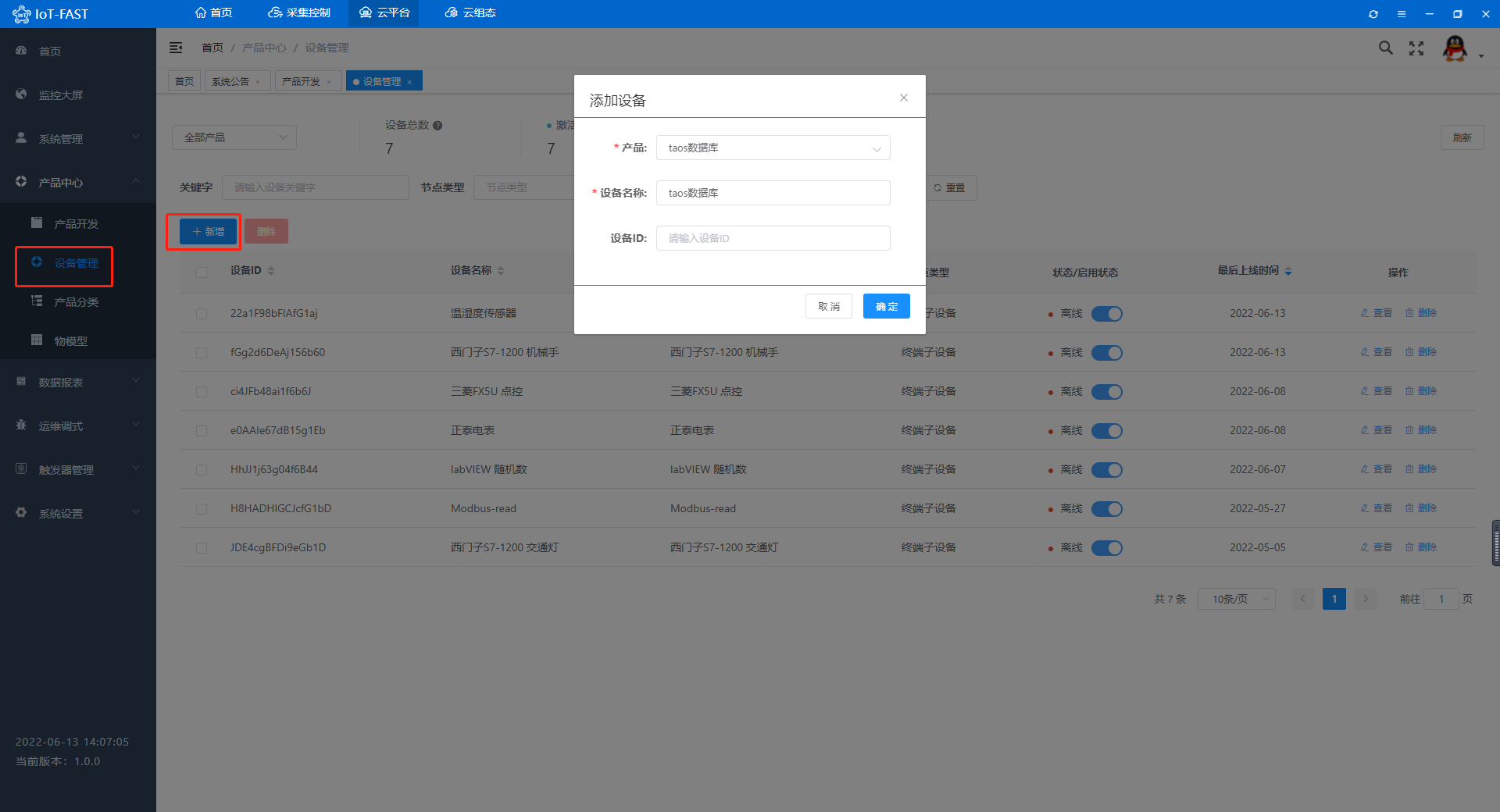Viewport: 1500px width, 812px height.
Task: Open the 节点类型 dropdown
Action: pyautogui.click(x=523, y=187)
